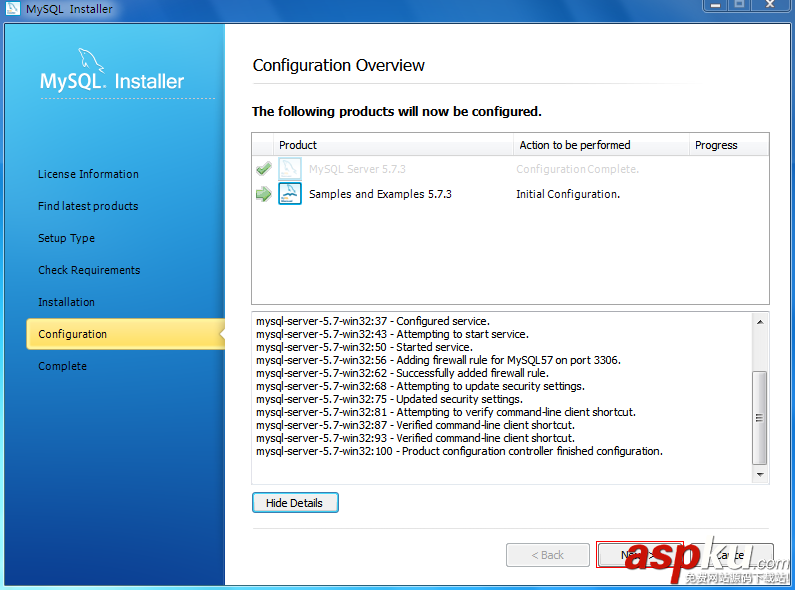The width and height of the screenshot is (795, 590).
Task: Click the log line 'Started service.'
Action: coord(365,347)
